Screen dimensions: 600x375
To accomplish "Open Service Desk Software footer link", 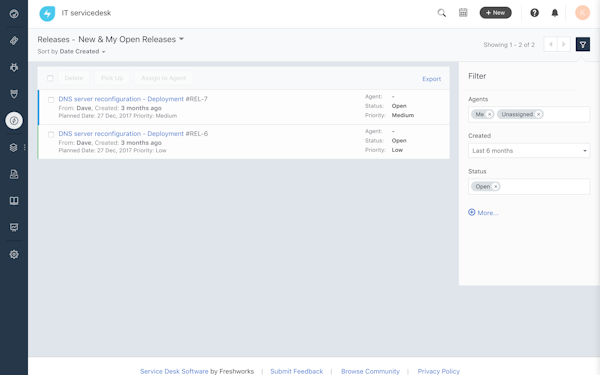I will 174,371.
